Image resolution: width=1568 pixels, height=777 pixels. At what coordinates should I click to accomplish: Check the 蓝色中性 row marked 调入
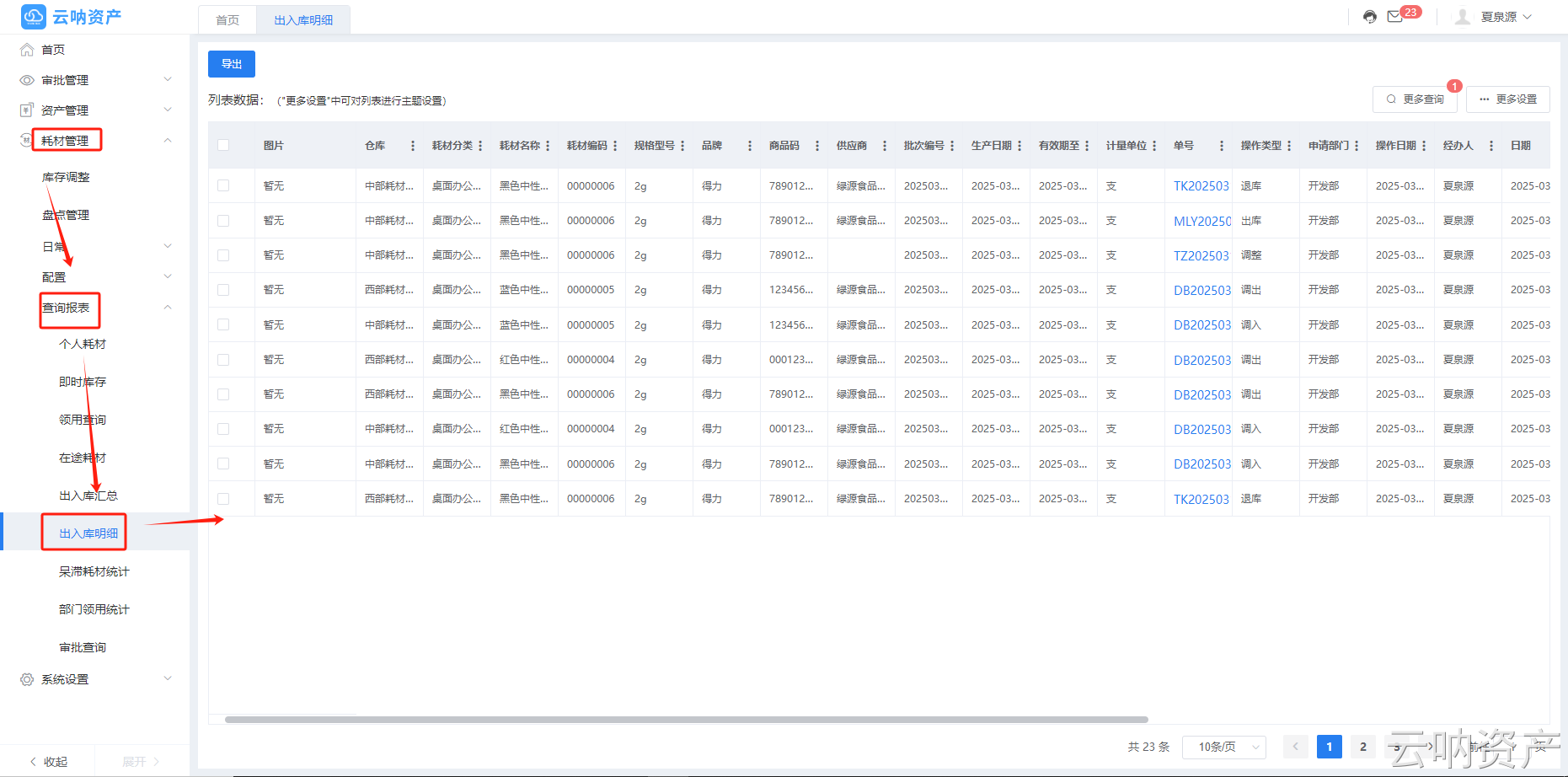pos(223,324)
